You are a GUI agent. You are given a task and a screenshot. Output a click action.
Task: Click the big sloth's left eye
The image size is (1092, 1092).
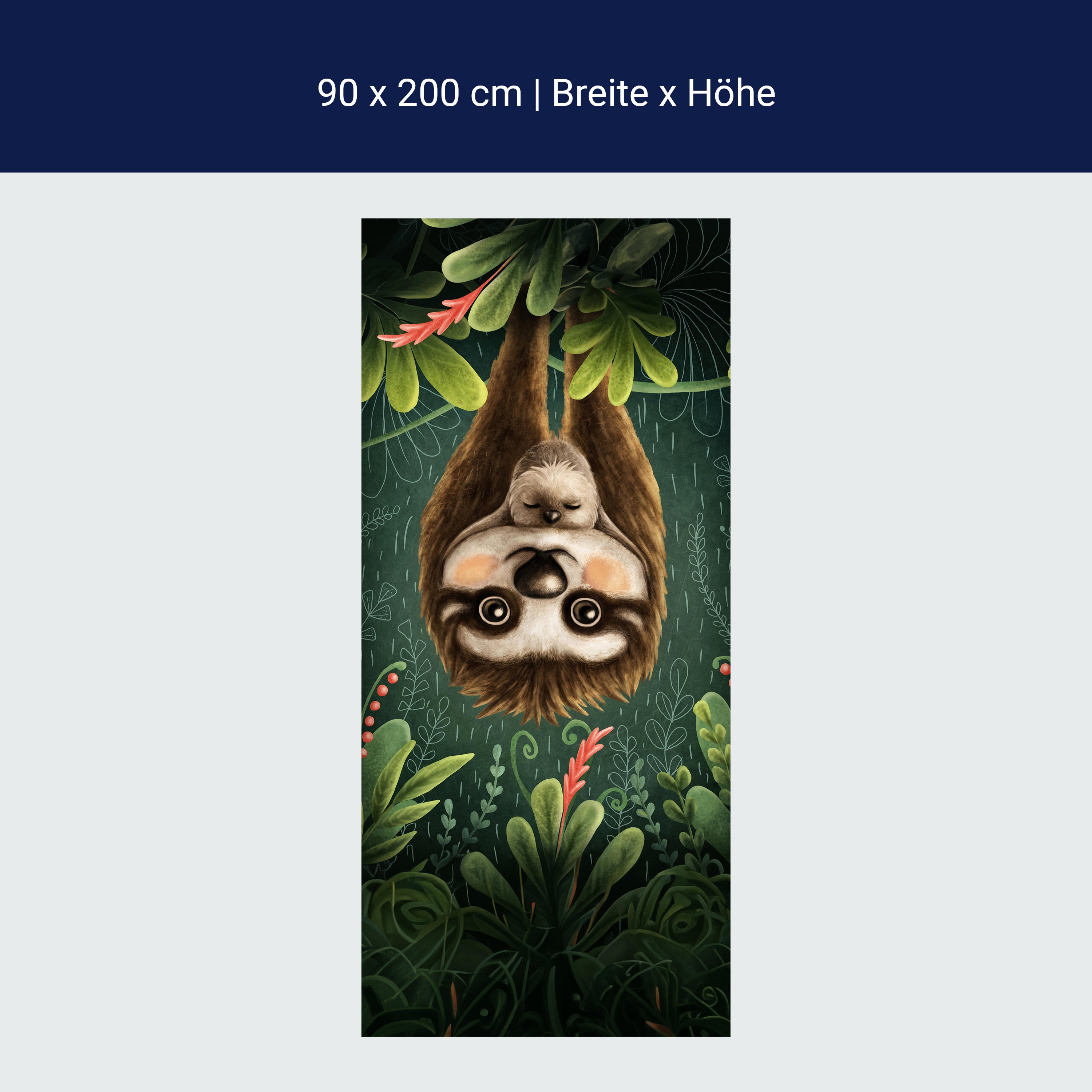click(x=494, y=610)
